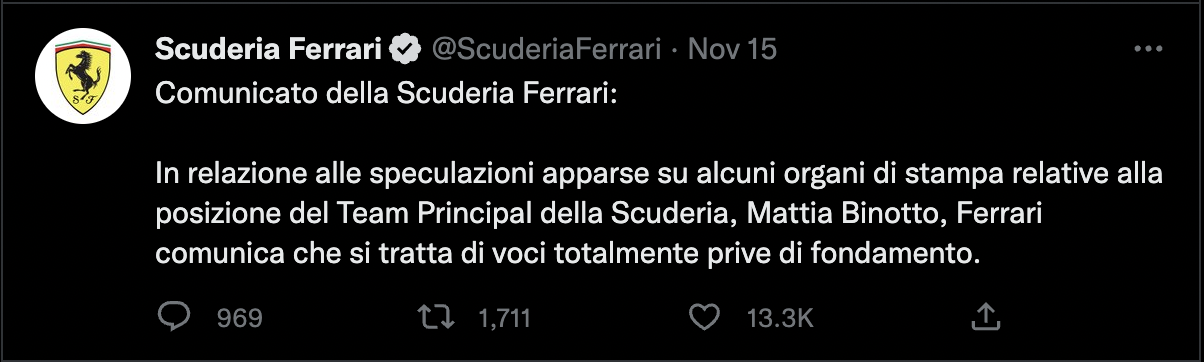Select the 1,711 retweets count
The height and width of the screenshot is (362, 1204).
pyautogui.click(x=505, y=318)
